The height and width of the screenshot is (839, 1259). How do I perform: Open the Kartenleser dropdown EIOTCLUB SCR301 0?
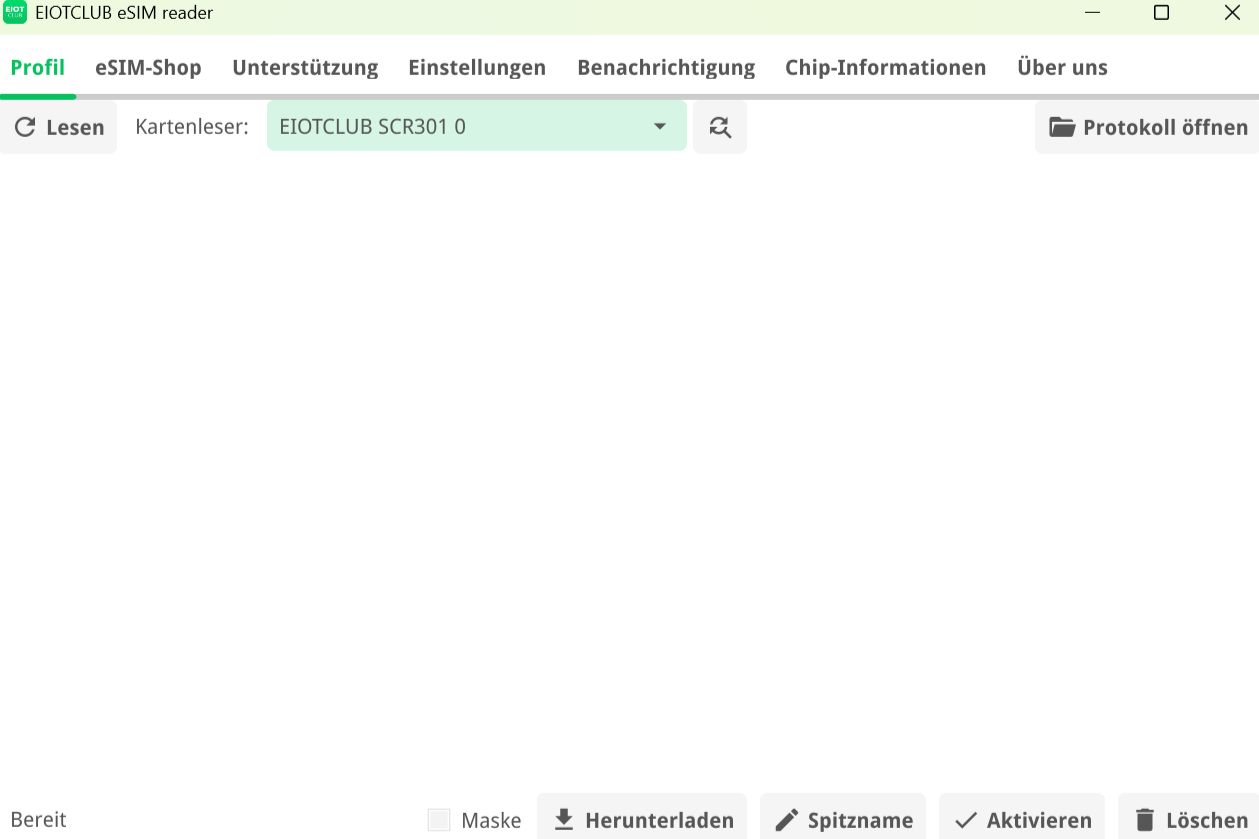point(477,127)
